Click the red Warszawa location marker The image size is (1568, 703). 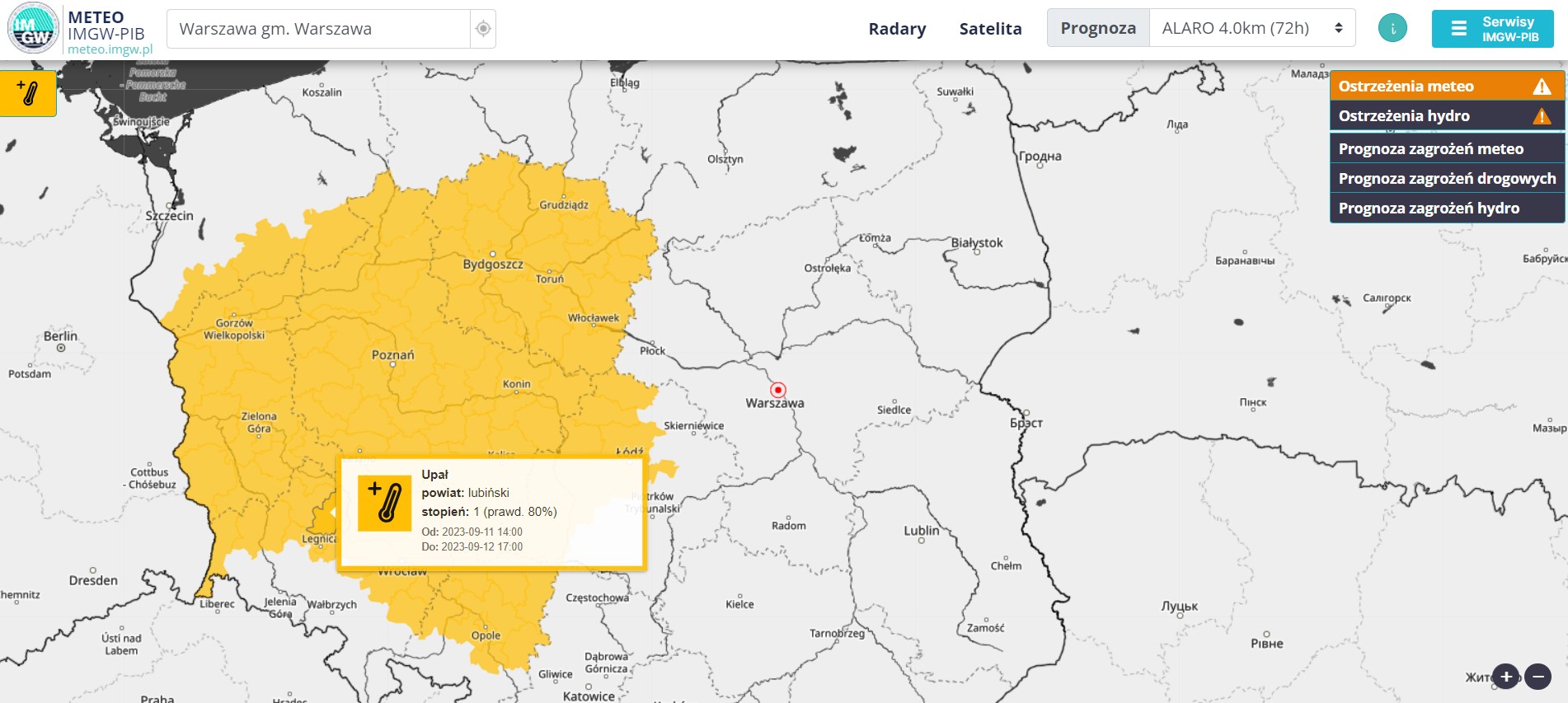click(x=777, y=390)
